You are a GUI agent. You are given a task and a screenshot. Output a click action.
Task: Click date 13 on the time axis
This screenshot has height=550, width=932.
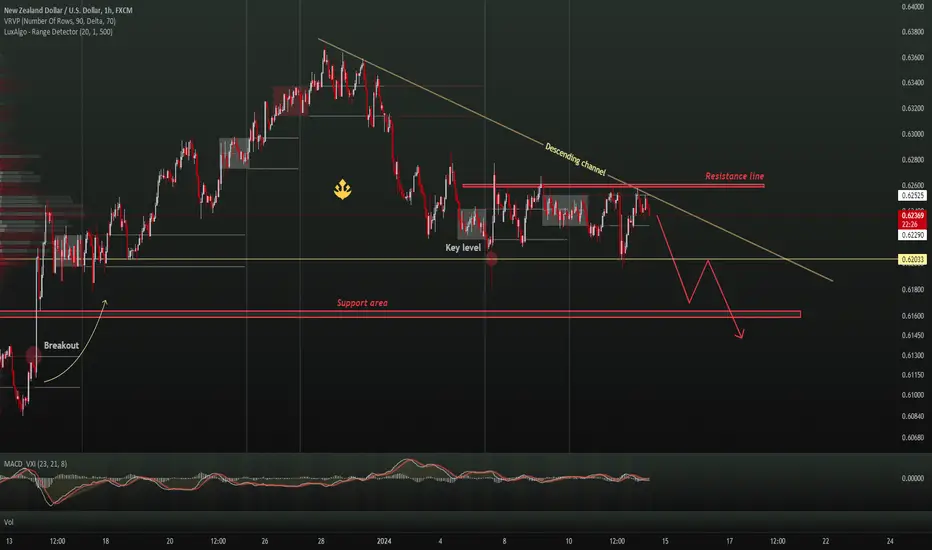point(8,541)
